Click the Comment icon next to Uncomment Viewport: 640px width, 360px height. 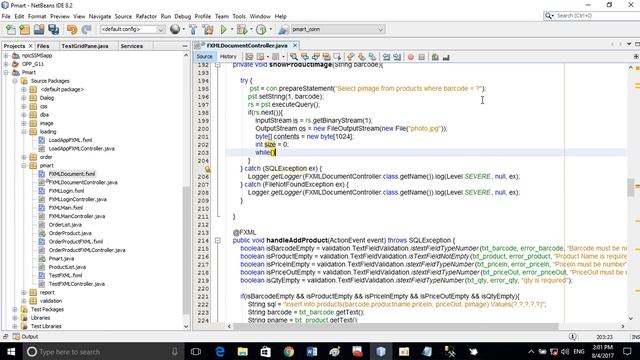[x=446, y=57]
